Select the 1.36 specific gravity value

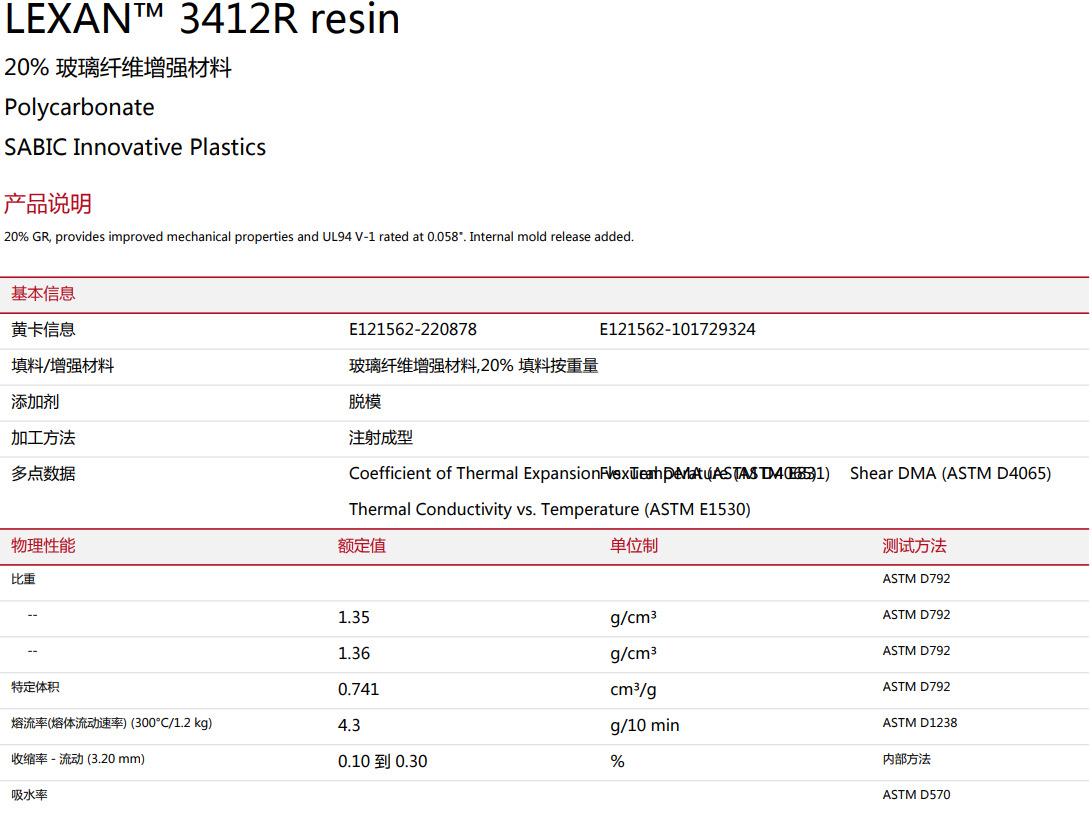click(354, 654)
